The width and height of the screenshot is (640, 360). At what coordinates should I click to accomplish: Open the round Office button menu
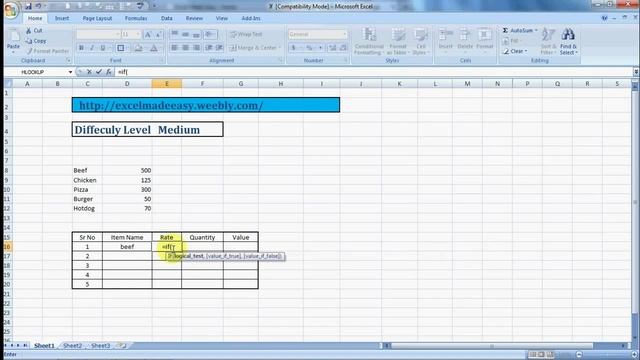(11, 9)
